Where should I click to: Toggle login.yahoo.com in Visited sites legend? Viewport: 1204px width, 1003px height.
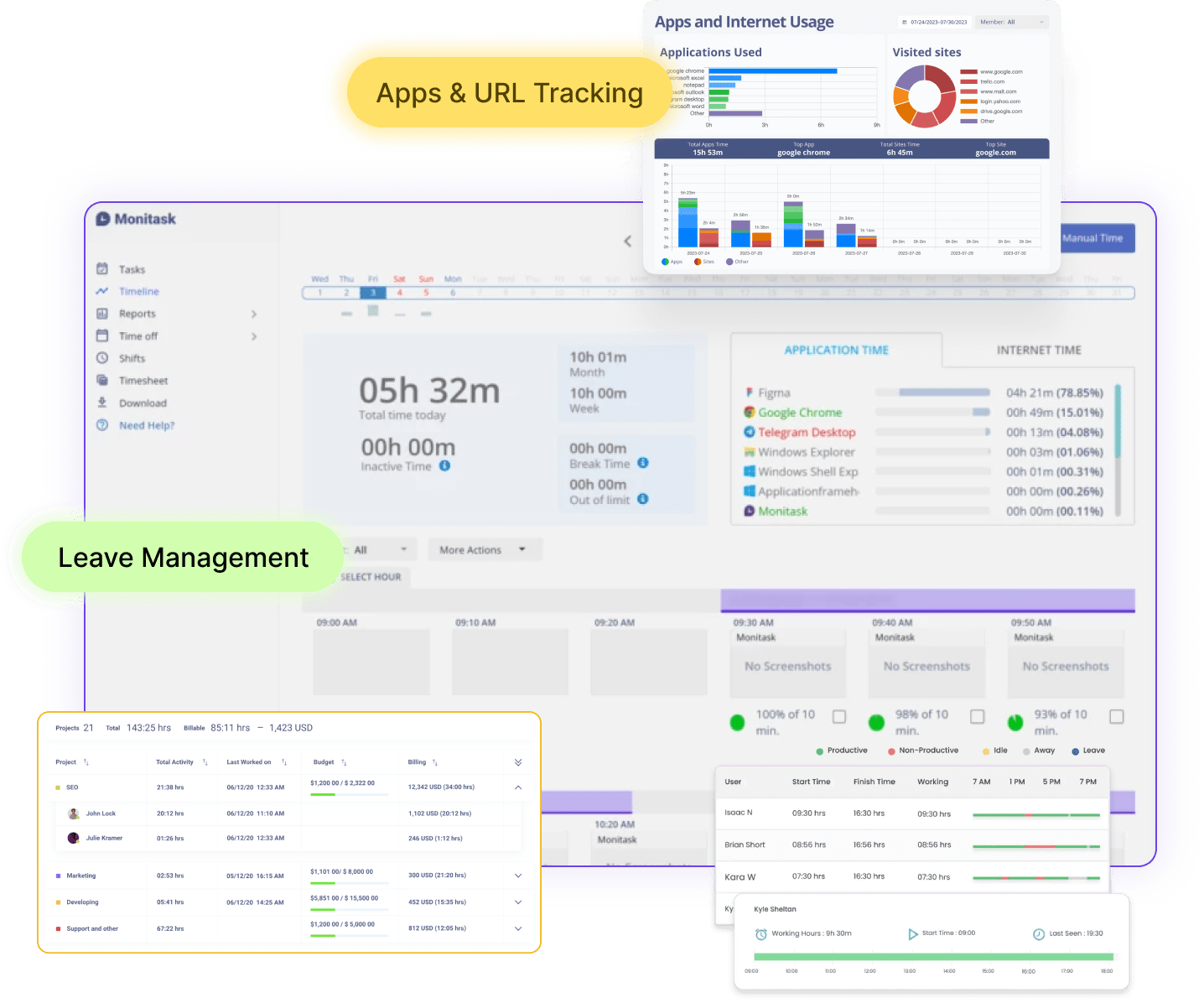[x=991, y=101]
